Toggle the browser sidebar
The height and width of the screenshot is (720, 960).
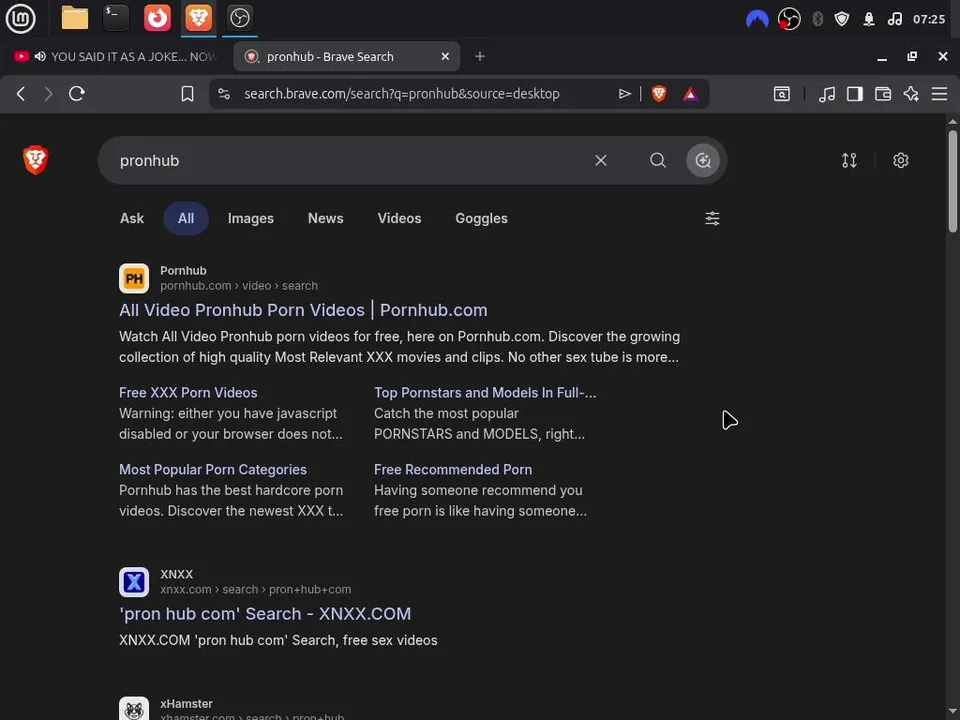coord(855,94)
